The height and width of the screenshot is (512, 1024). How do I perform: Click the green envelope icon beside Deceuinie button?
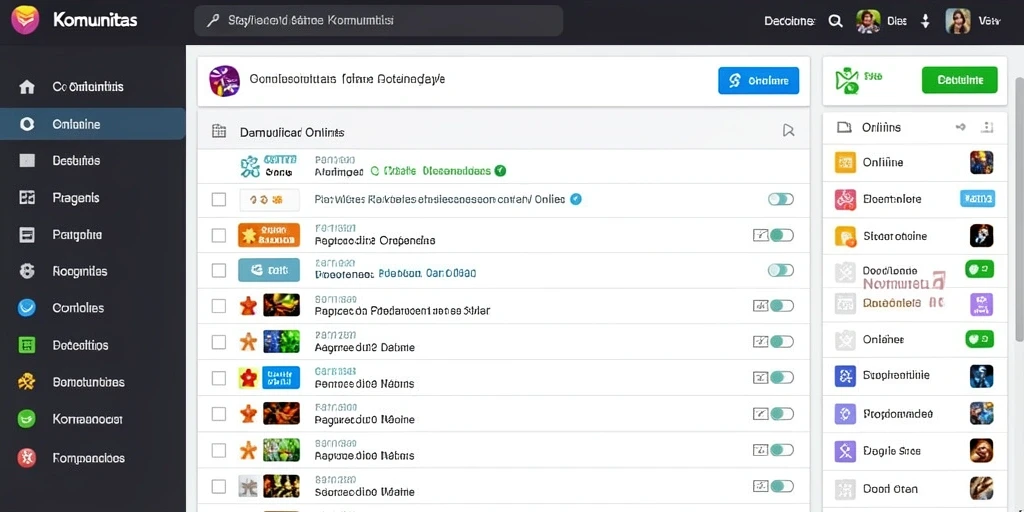click(846, 81)
